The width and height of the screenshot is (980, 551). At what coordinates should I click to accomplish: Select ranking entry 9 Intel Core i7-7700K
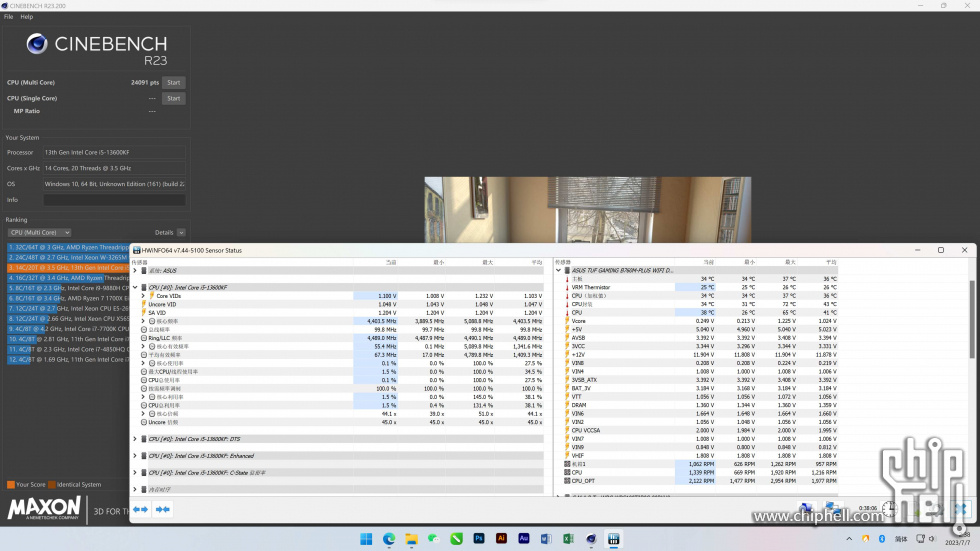click(x=68, y=329)
